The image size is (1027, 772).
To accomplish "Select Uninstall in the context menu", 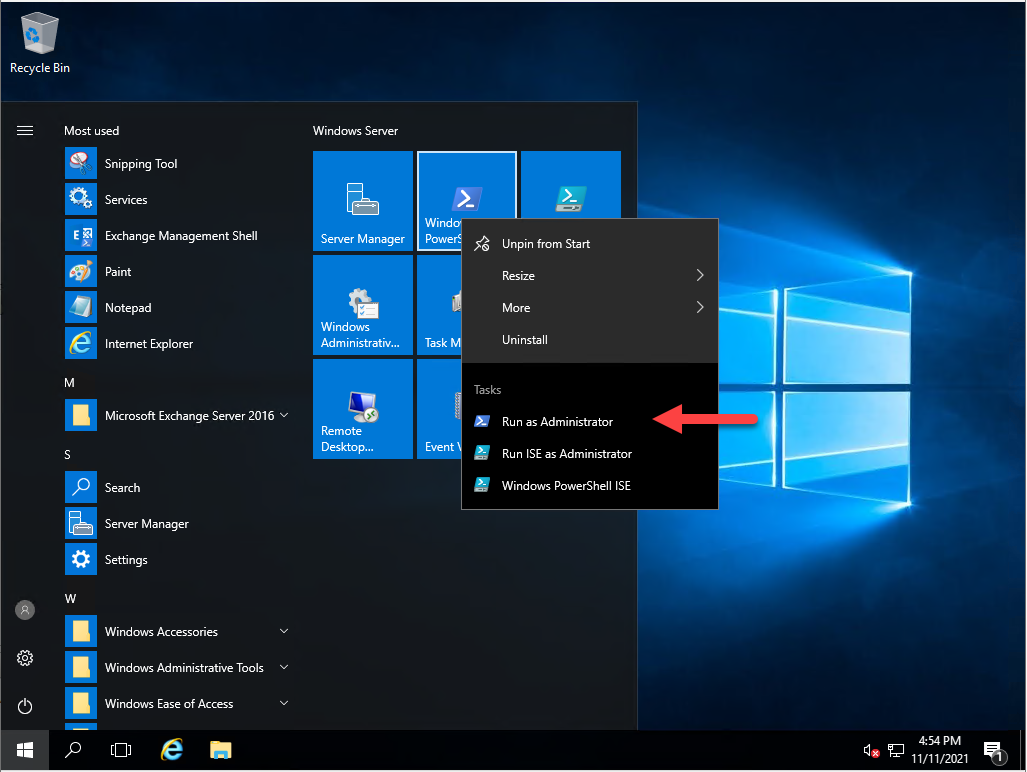I will click(590, 340).
